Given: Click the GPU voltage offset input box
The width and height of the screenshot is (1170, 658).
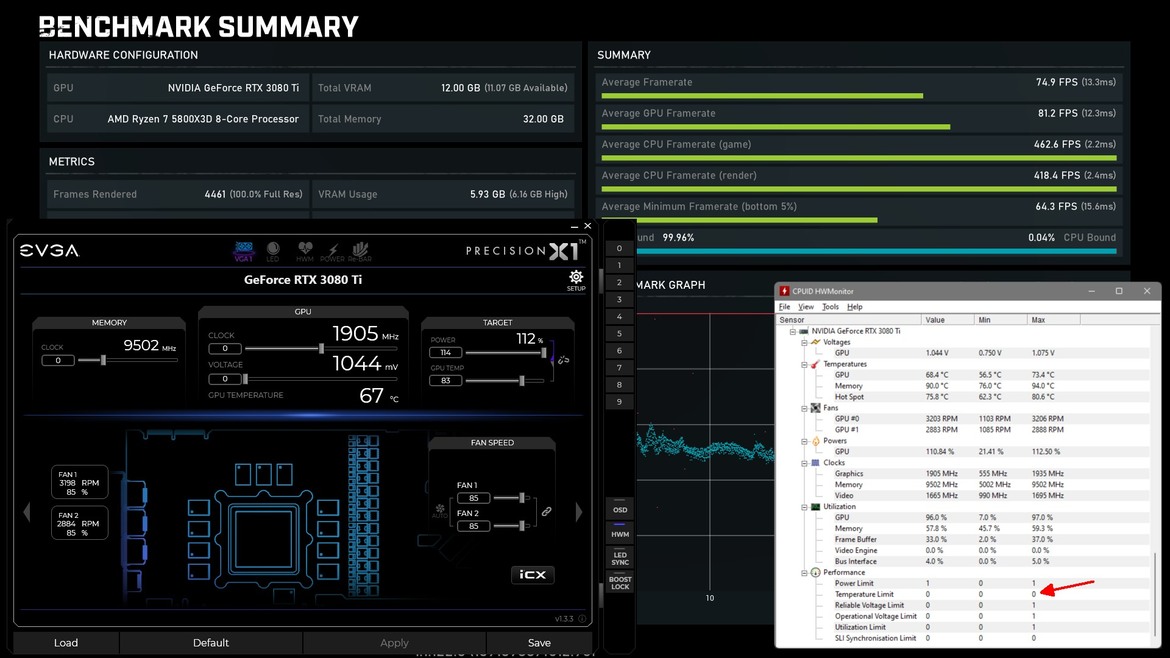Looking at the screenshot, I should pos(225,379).
